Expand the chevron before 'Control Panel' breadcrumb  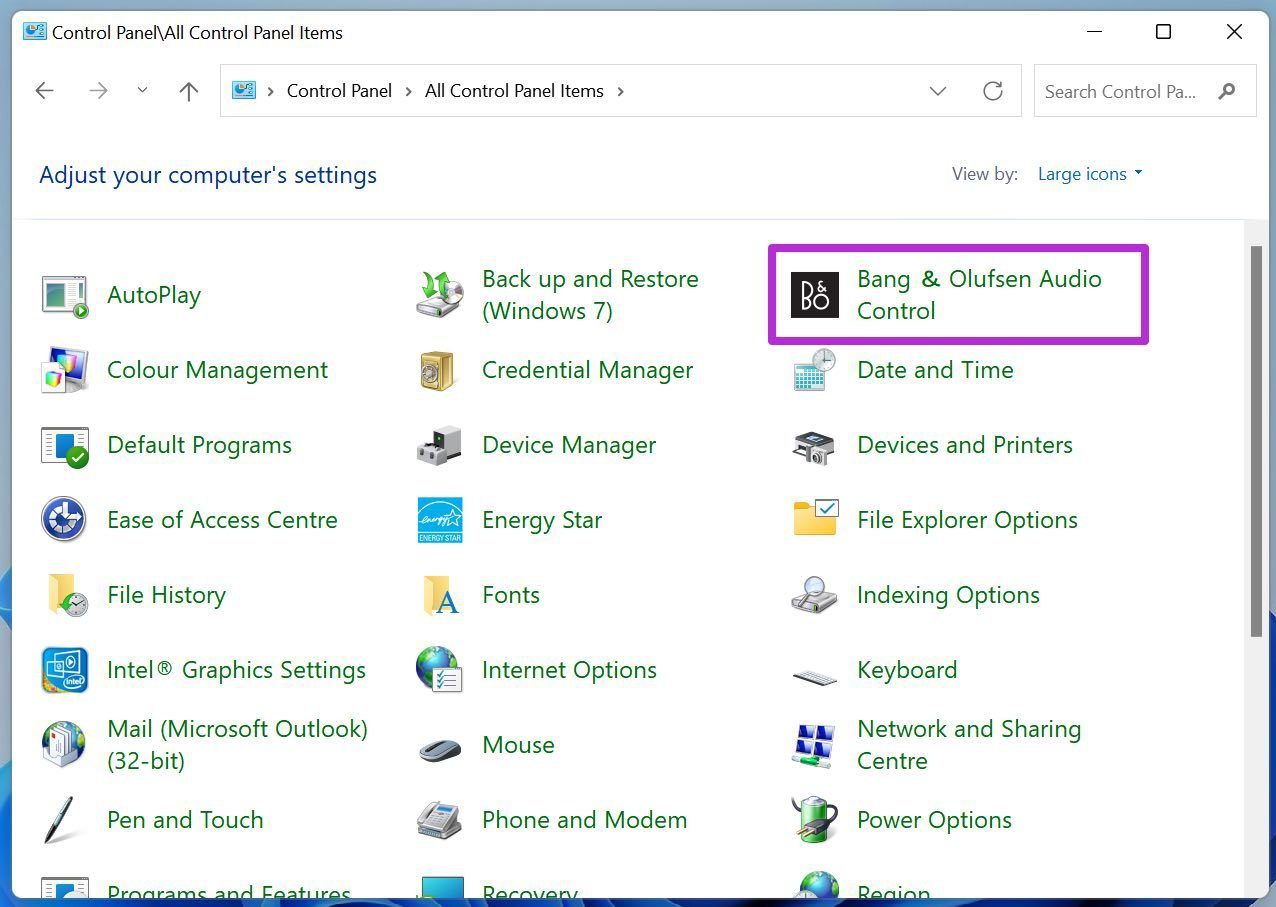click(270, 91)
